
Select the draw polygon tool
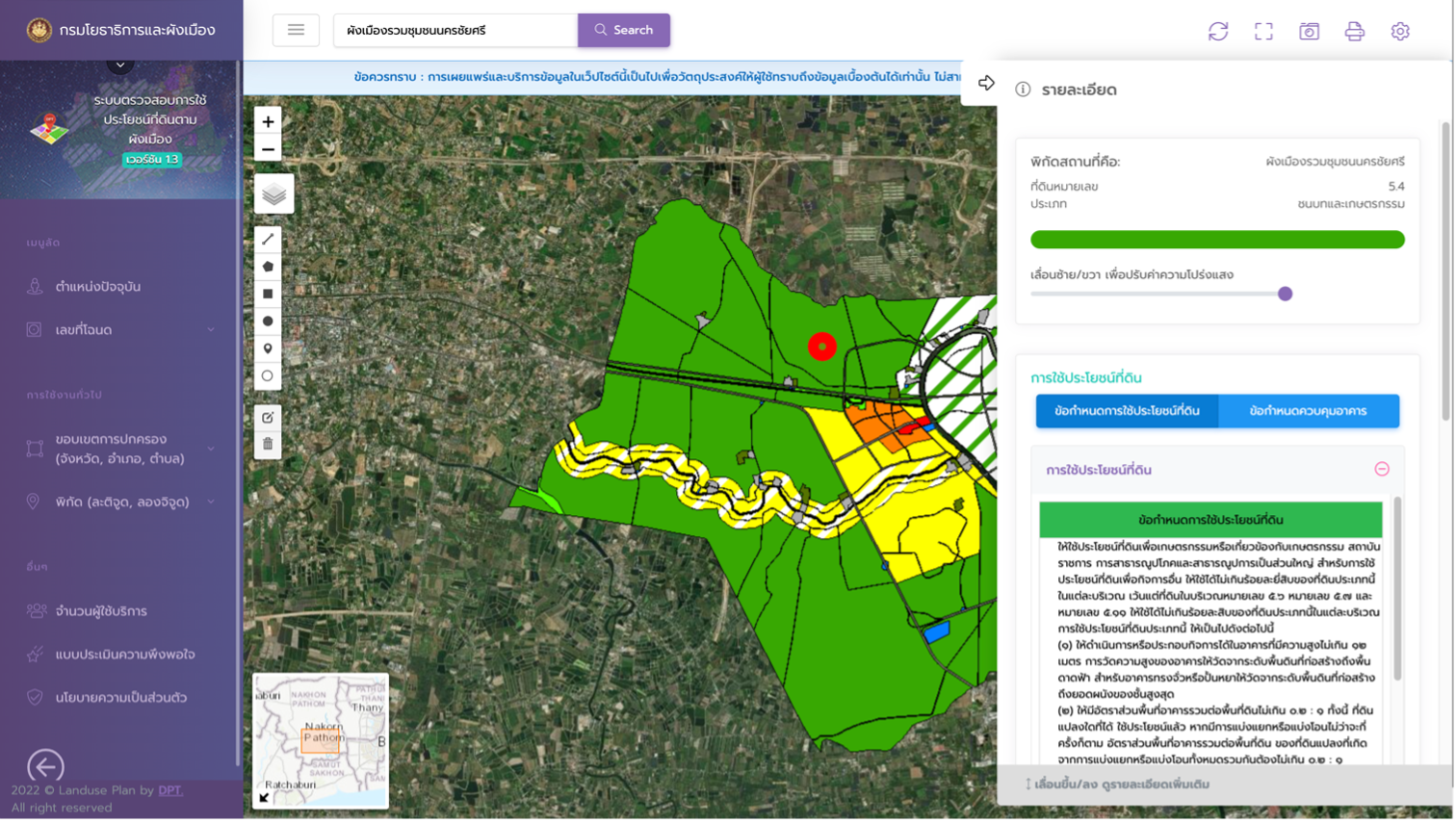[268, 267]
